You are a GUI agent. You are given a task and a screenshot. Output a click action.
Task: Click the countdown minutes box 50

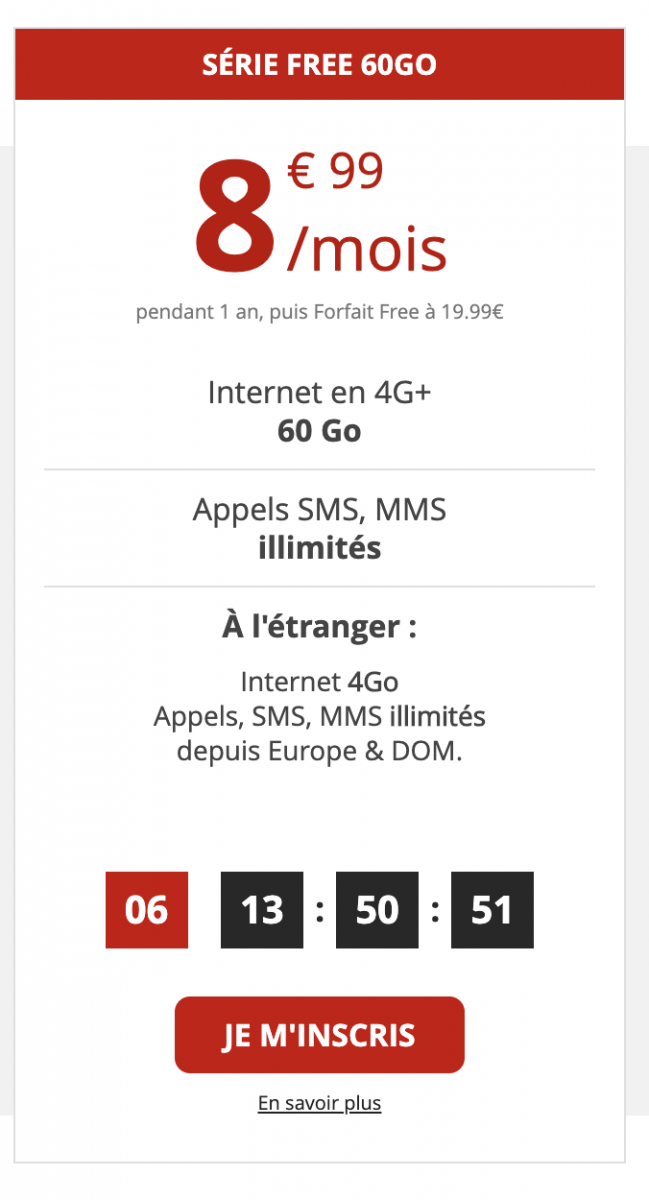click(x=377, y=910)
